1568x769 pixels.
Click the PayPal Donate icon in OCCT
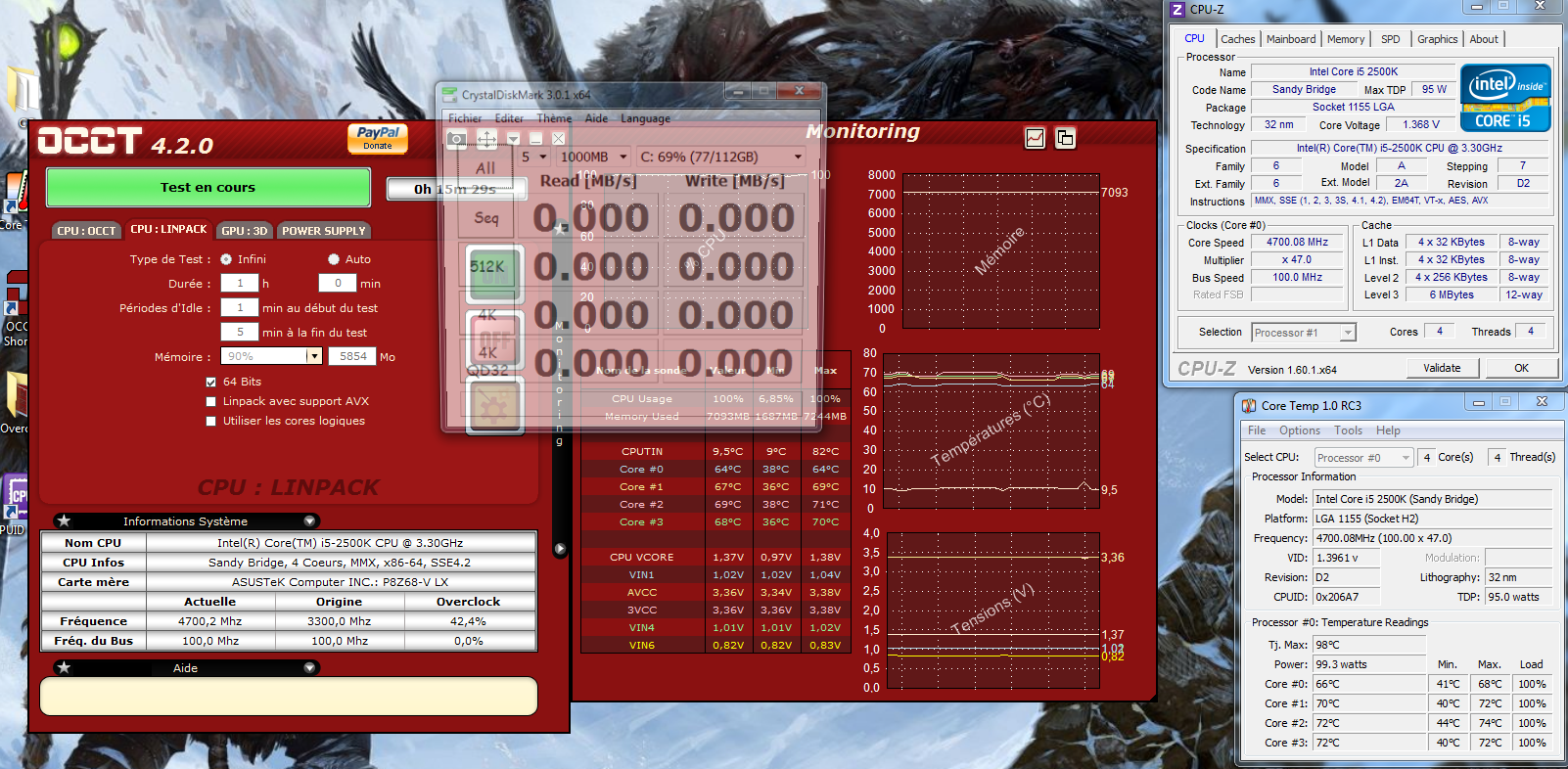point(377,138)
